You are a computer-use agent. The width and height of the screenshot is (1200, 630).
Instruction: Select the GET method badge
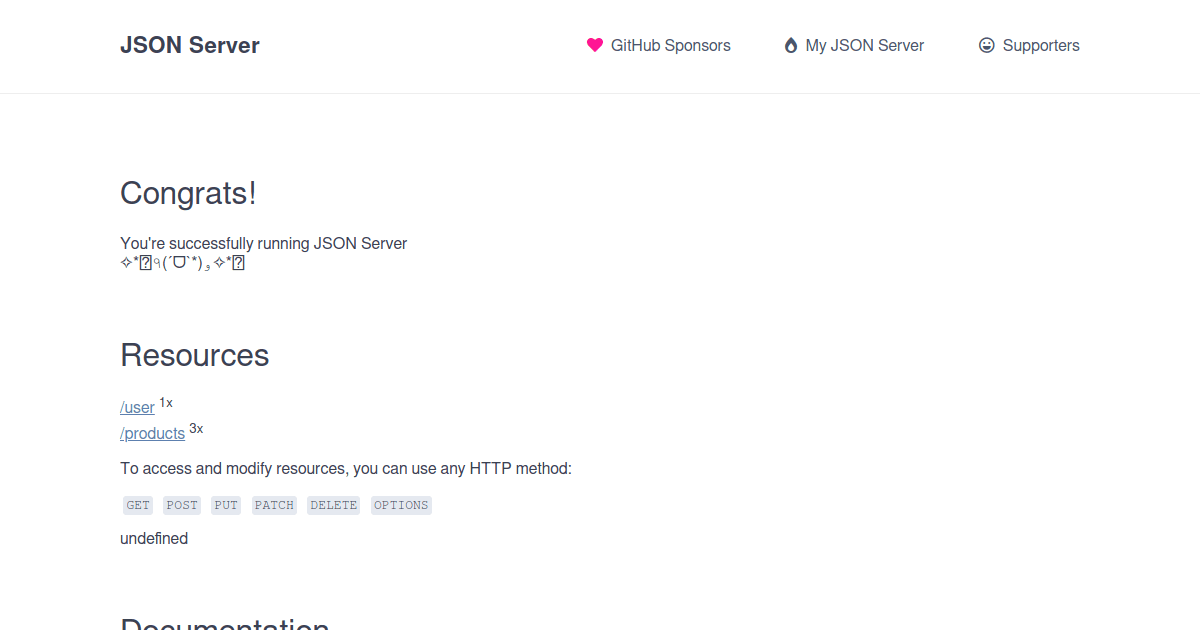137,505
